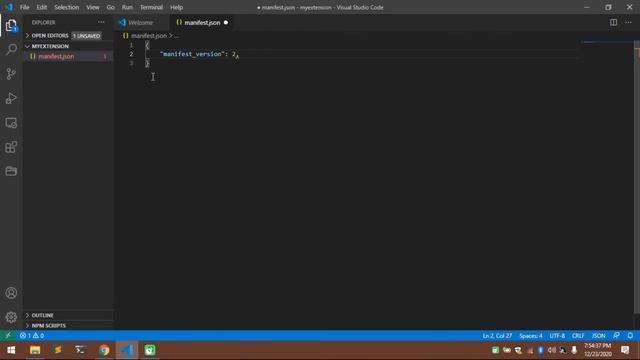Open the Run menu
This screenshot has height=360, width=640.
127,7
